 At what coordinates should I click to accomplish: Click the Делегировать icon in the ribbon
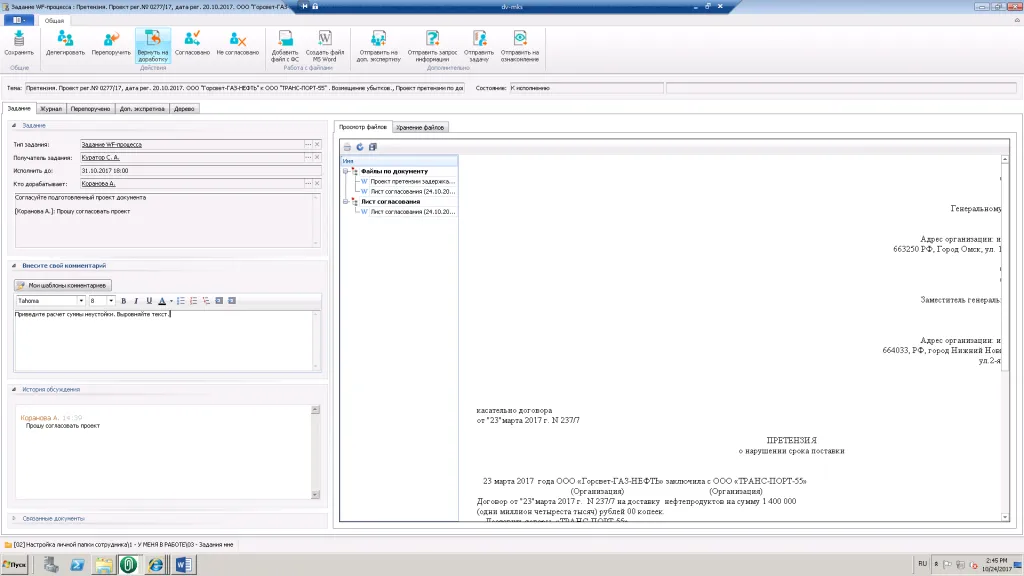(x=66, y=42)
